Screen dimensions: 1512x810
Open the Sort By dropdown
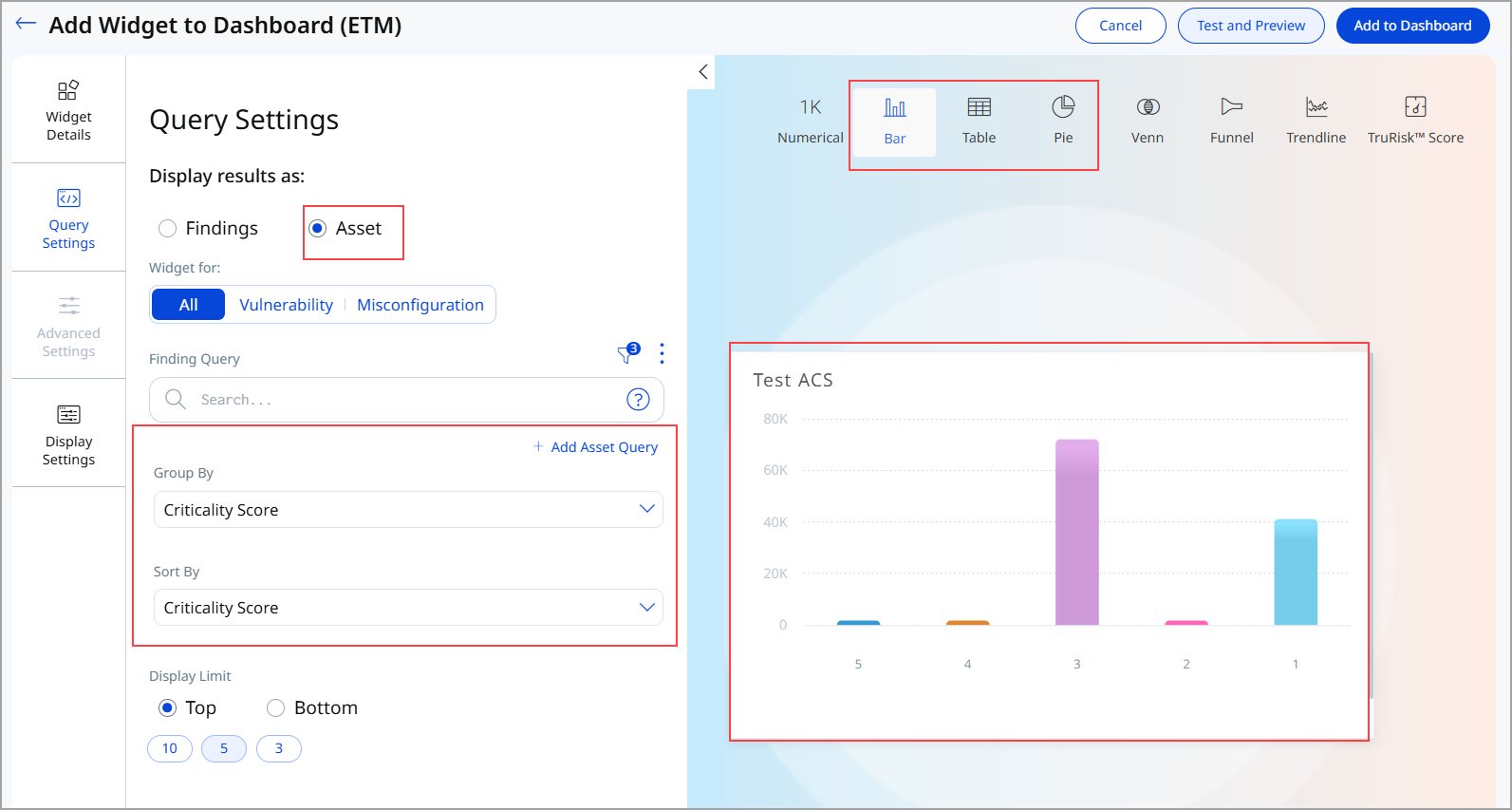pos(408,608)
